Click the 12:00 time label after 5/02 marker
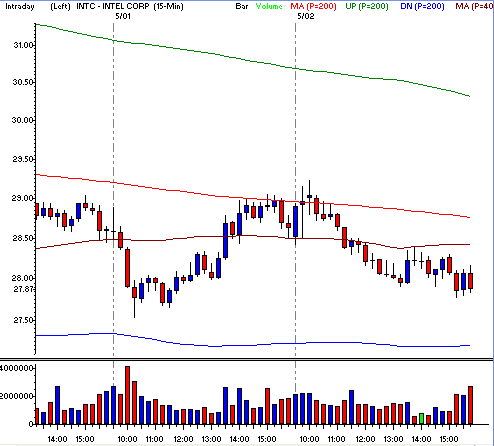This screenshot has width=494, height=446. point(365,439)
